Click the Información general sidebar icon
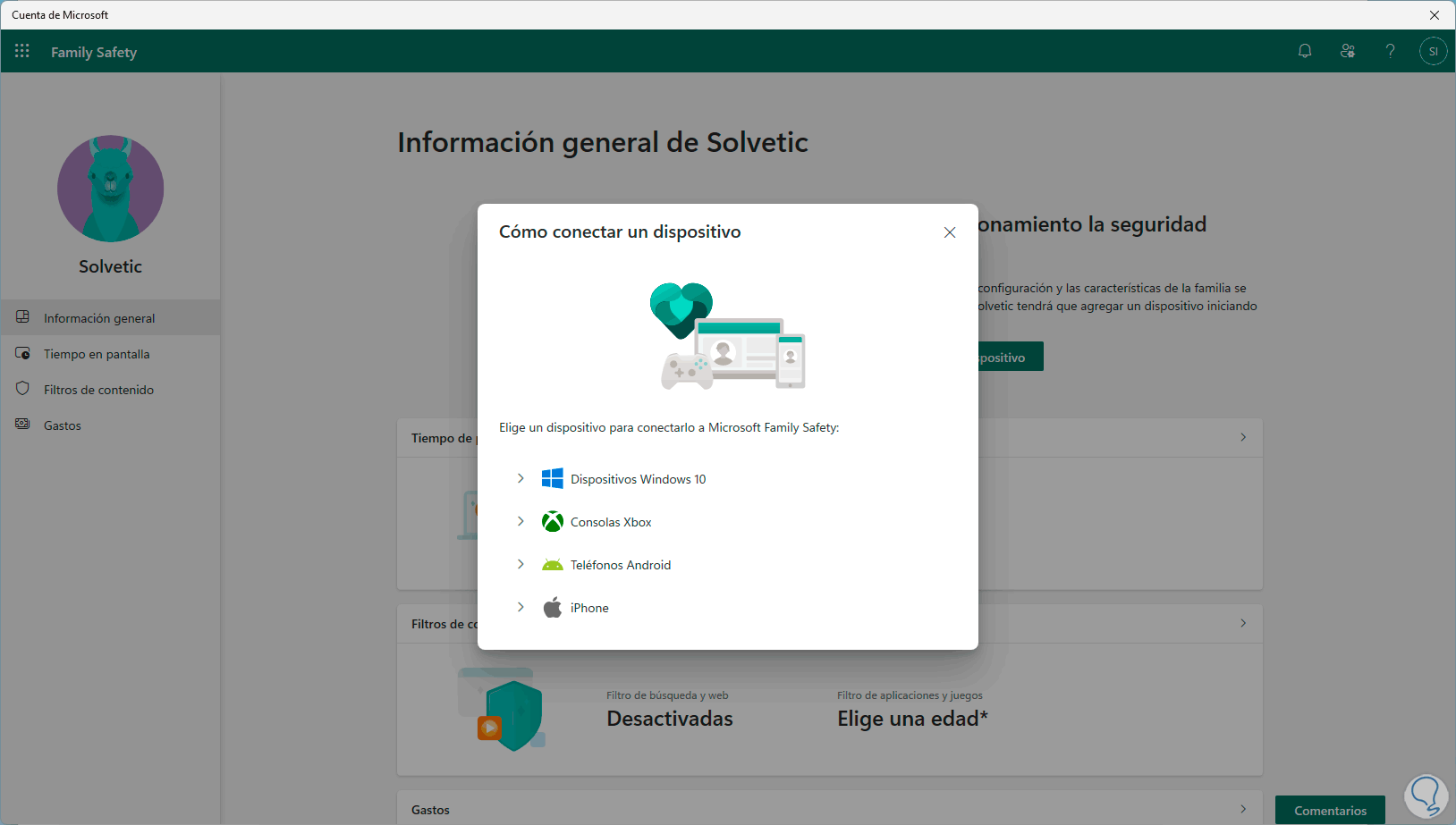This screenshot has width=1456, height=825. 22,317
